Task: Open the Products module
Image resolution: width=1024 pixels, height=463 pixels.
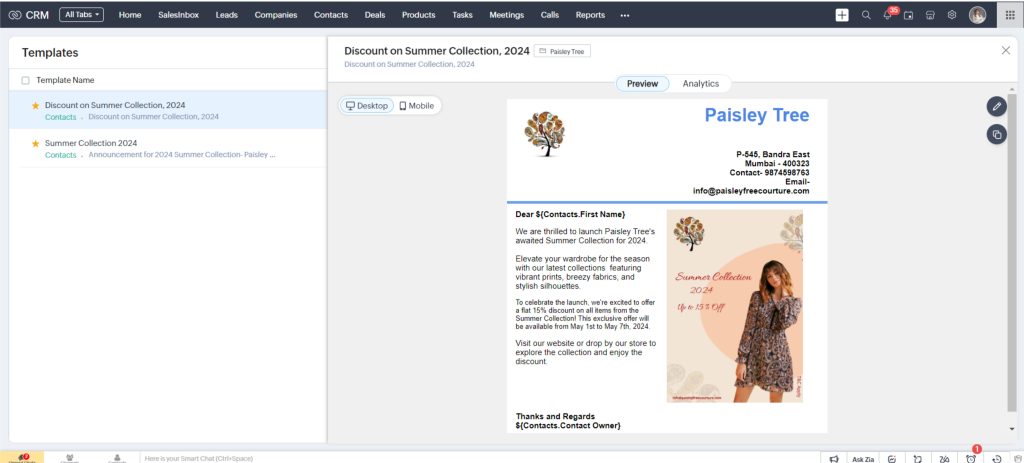Action: pos(419,15)
